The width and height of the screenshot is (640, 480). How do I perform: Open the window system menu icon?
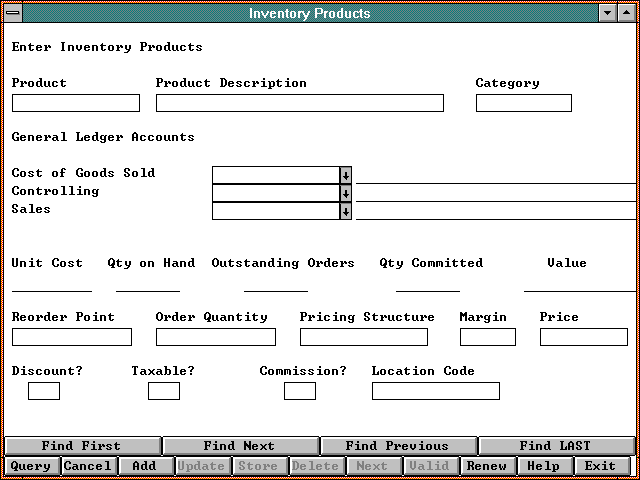click(x=11, y=13)
